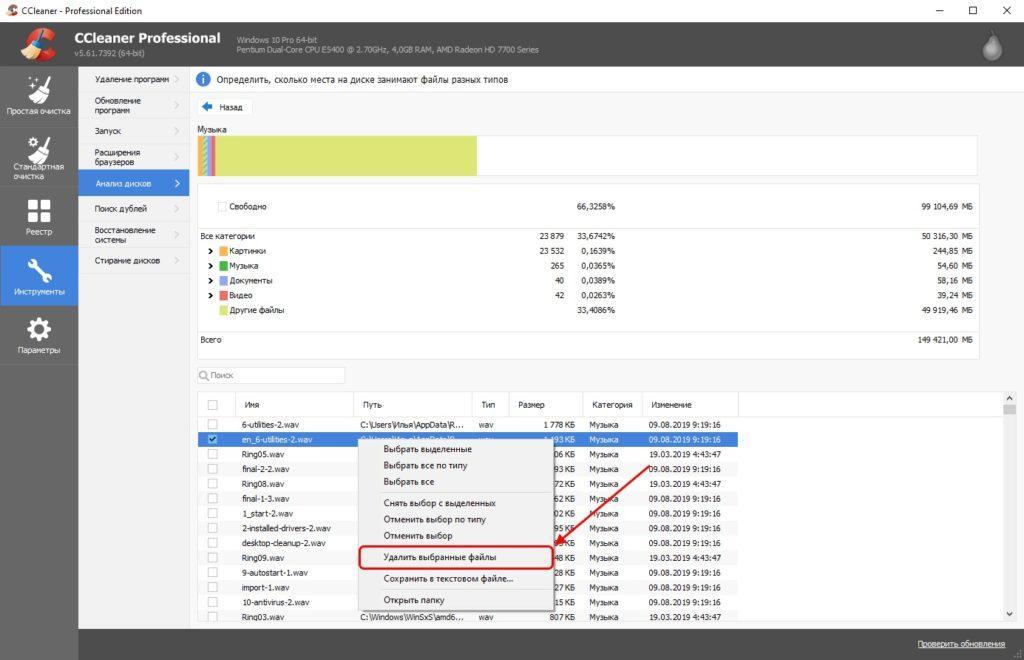The width and height of the screenshot is (1024, 660).
Task: Open Simple Clean (Простая очистка) section
Action: (39, 96)
